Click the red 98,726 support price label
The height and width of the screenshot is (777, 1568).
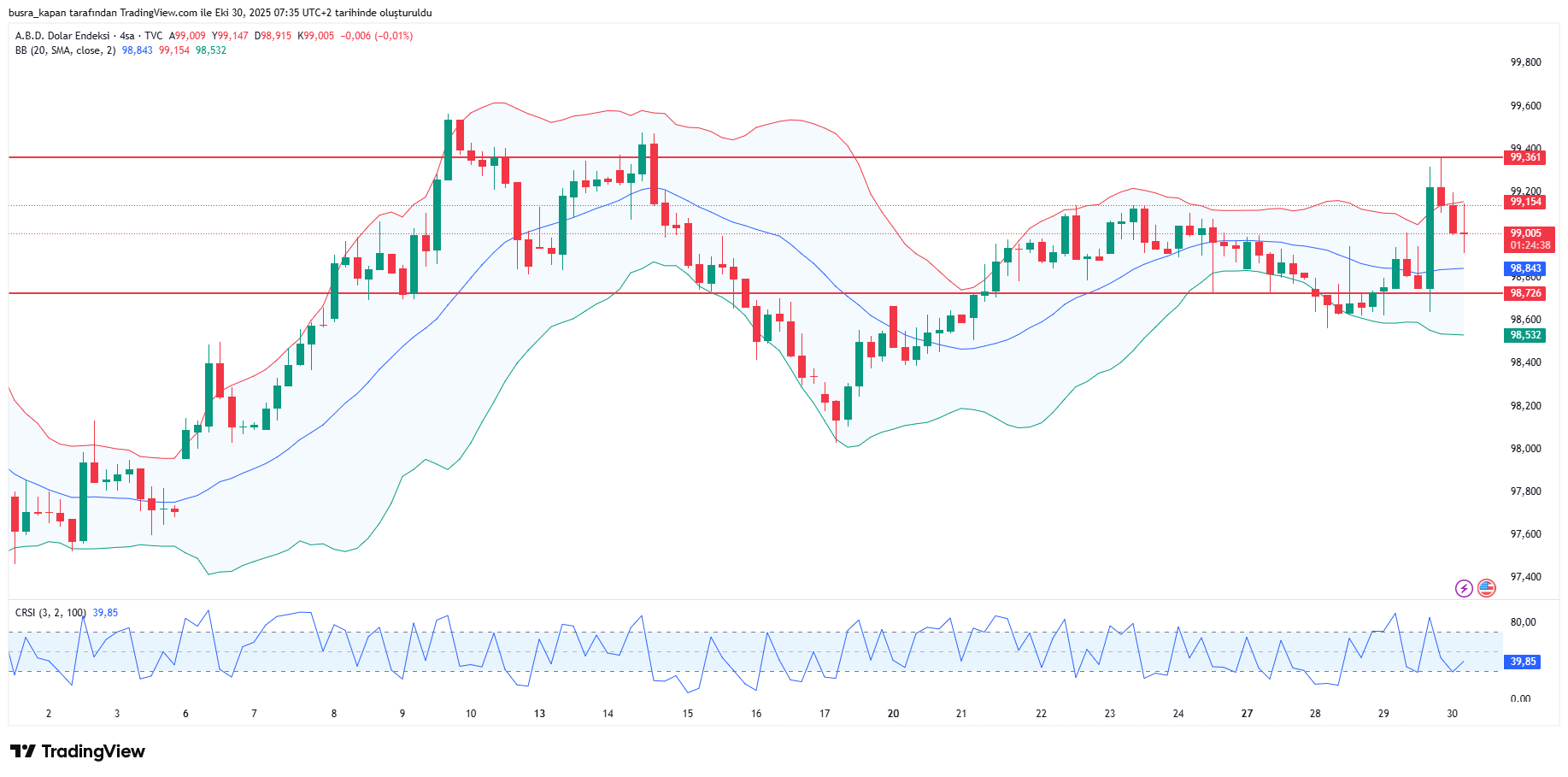1525,293
